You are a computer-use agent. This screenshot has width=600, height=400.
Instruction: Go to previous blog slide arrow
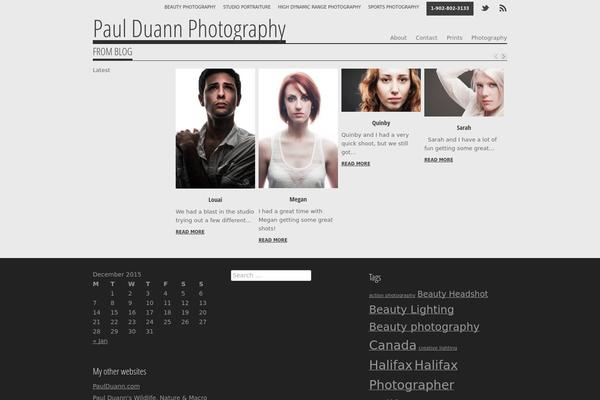[496, 56]
